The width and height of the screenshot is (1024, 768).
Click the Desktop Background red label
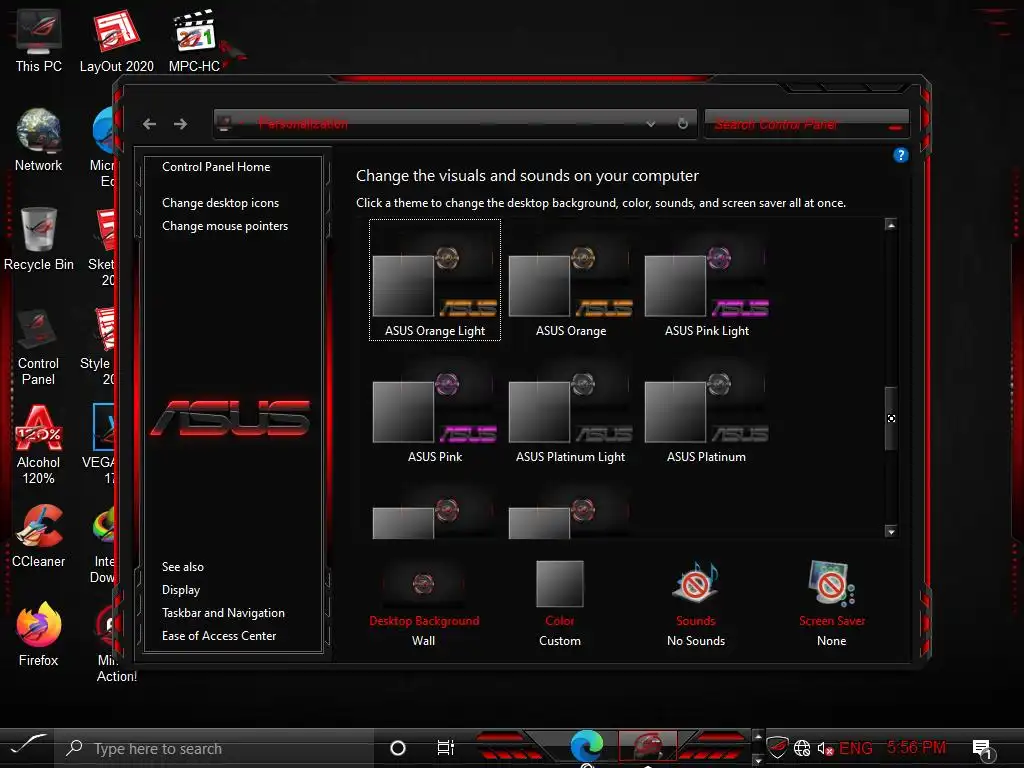(424, 621)
